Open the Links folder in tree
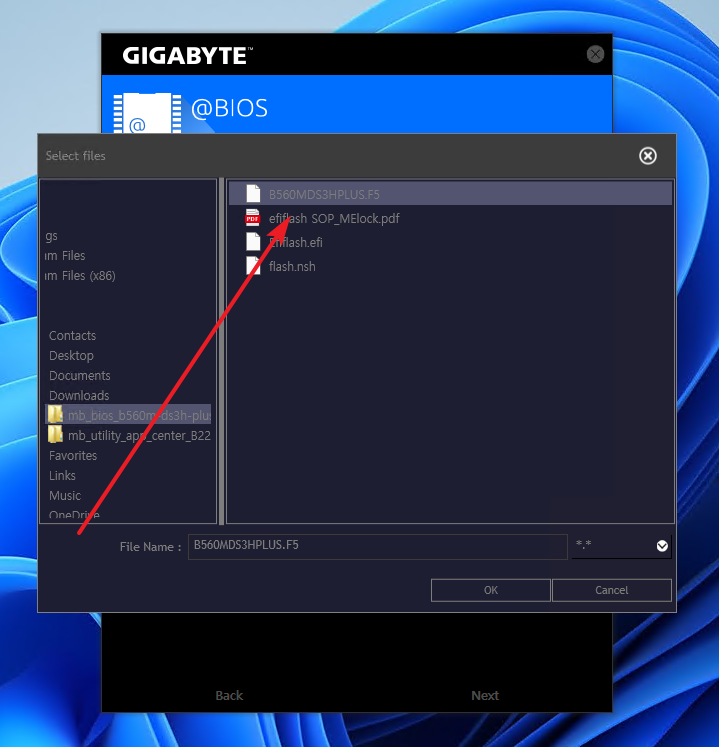The width and height of the screenshot is (719, 747). pyautogui.click(x=62, y=475)
